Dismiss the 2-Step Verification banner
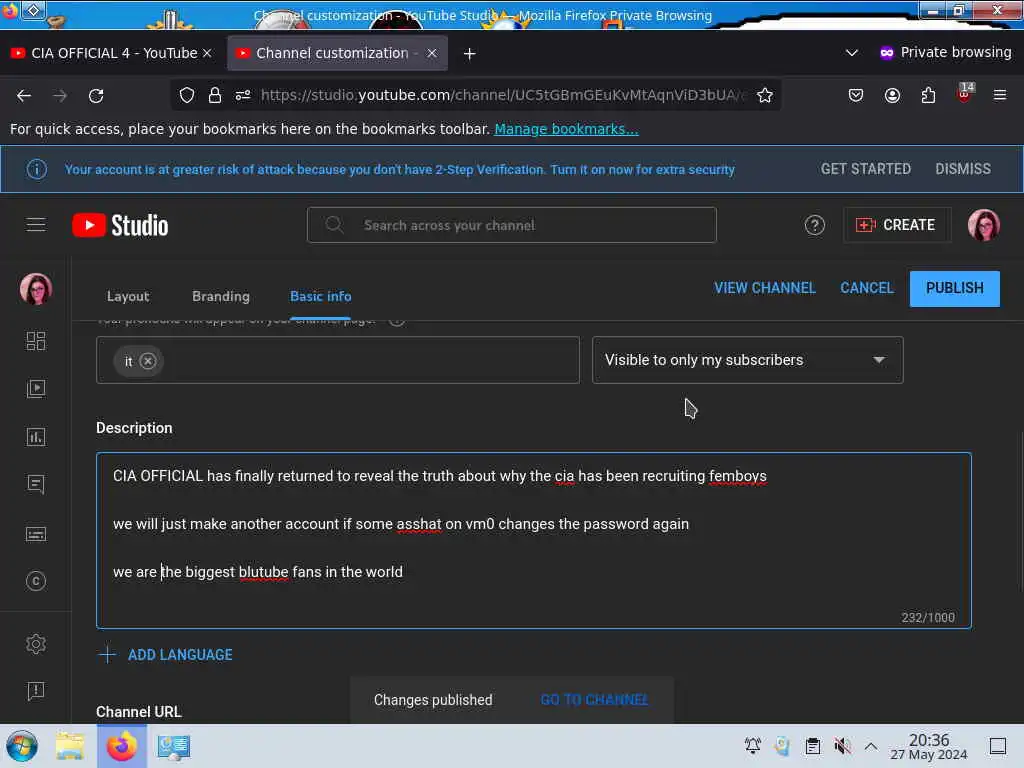1024x768 pixels. click(x=963, y=169)
